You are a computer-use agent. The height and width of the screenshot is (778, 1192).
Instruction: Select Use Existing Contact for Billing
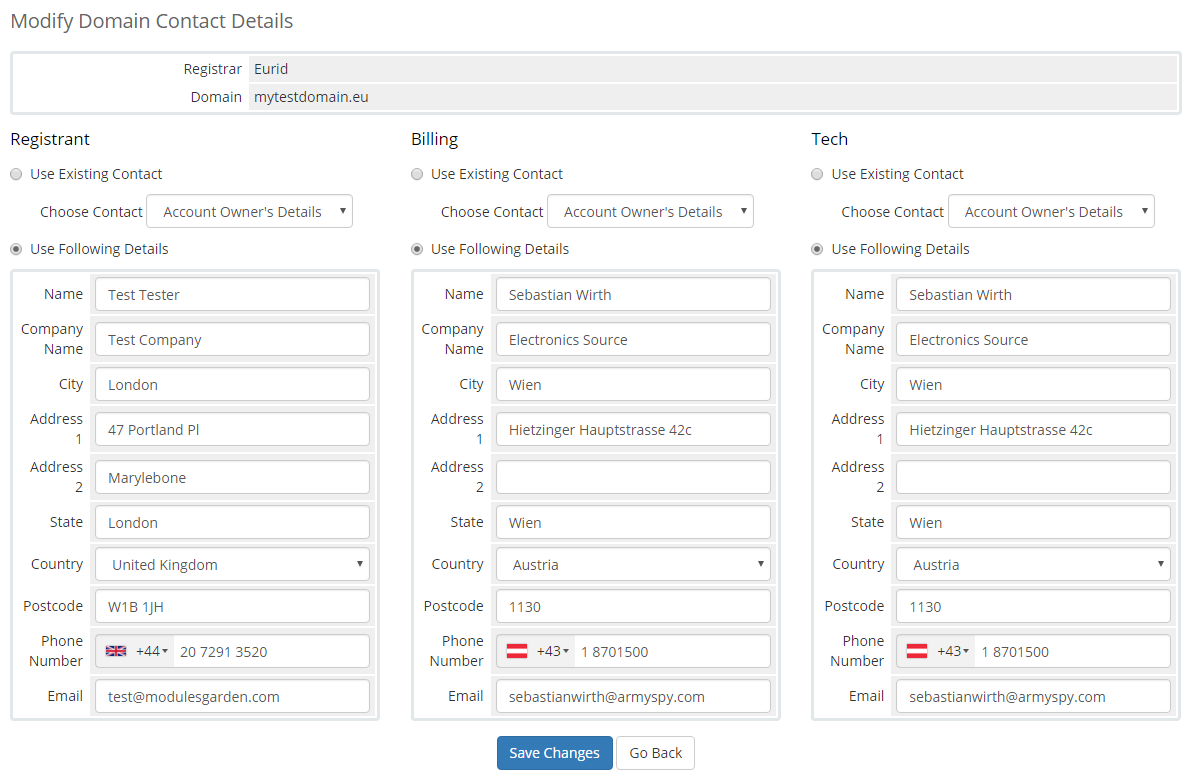coord(417,174)
